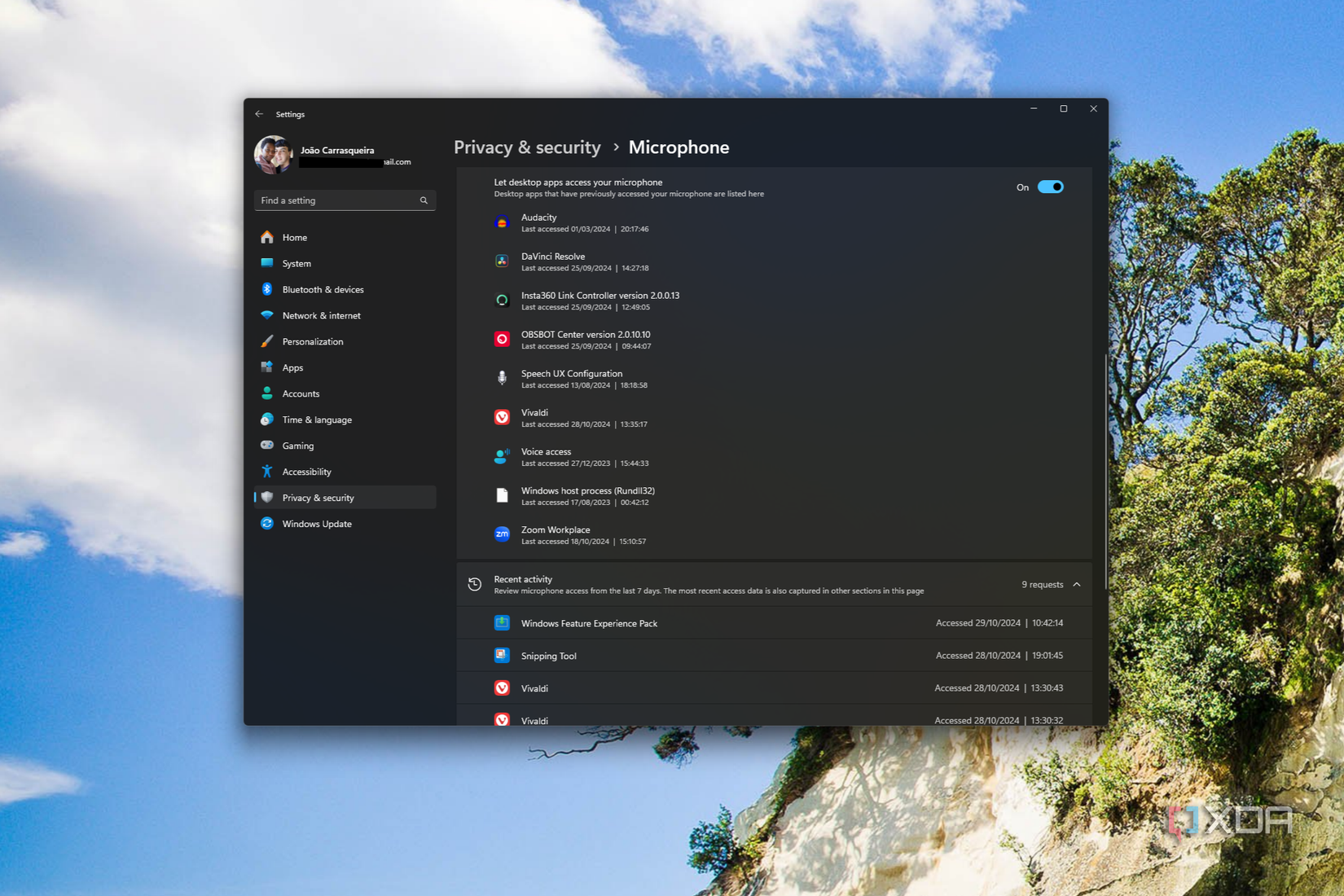Select the Speech UX Configuration microphone icon

click(502, 378)
